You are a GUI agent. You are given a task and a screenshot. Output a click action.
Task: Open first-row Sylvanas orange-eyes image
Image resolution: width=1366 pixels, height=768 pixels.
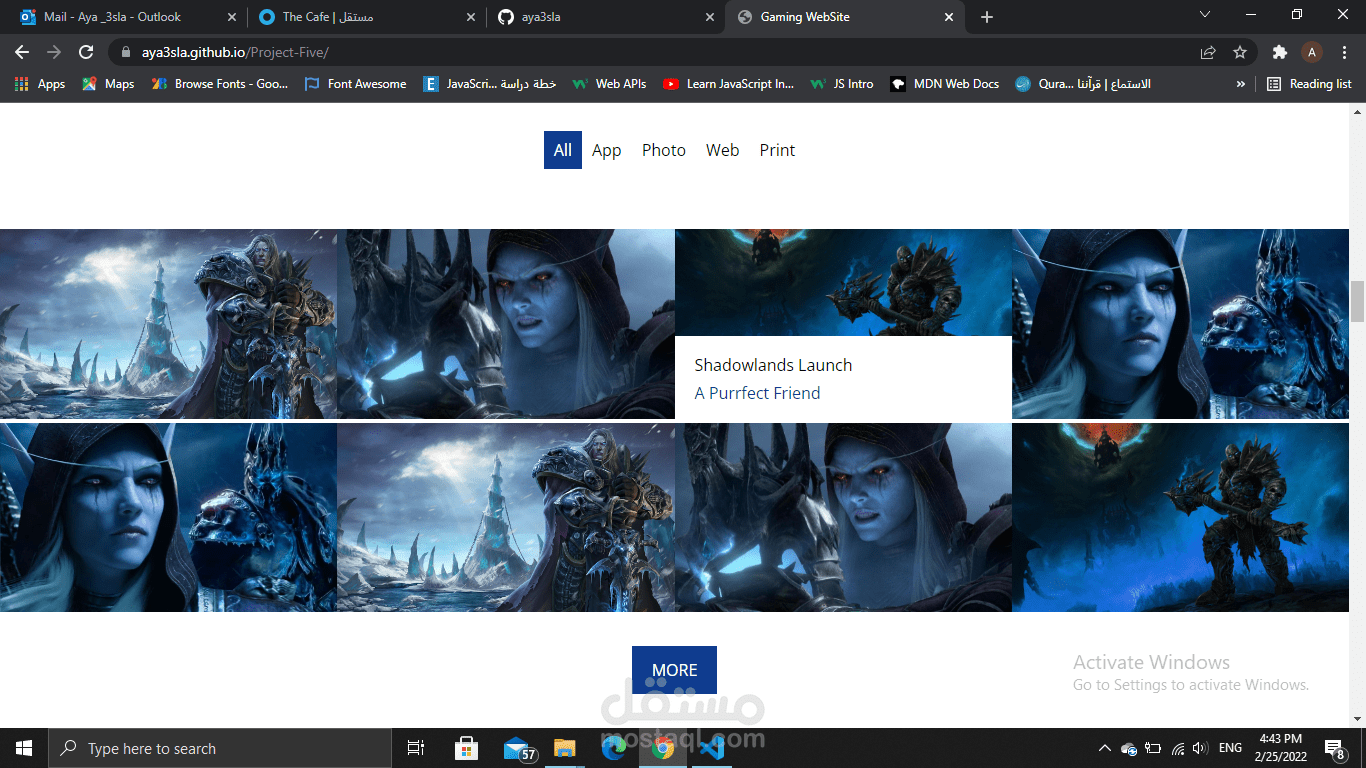click(506, 324)
